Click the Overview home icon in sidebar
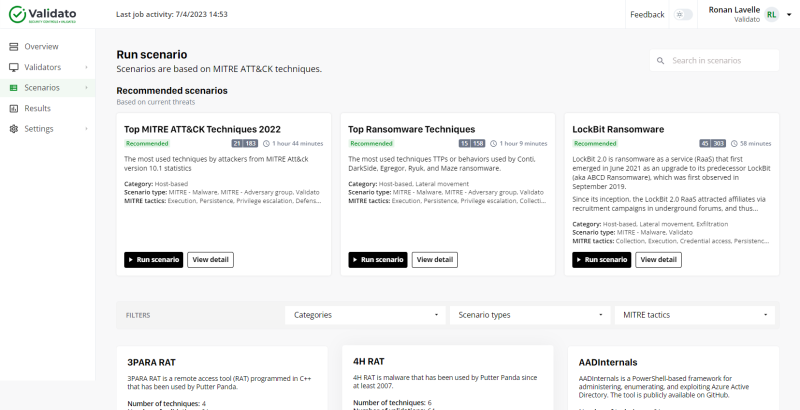 tap(14, 47)
